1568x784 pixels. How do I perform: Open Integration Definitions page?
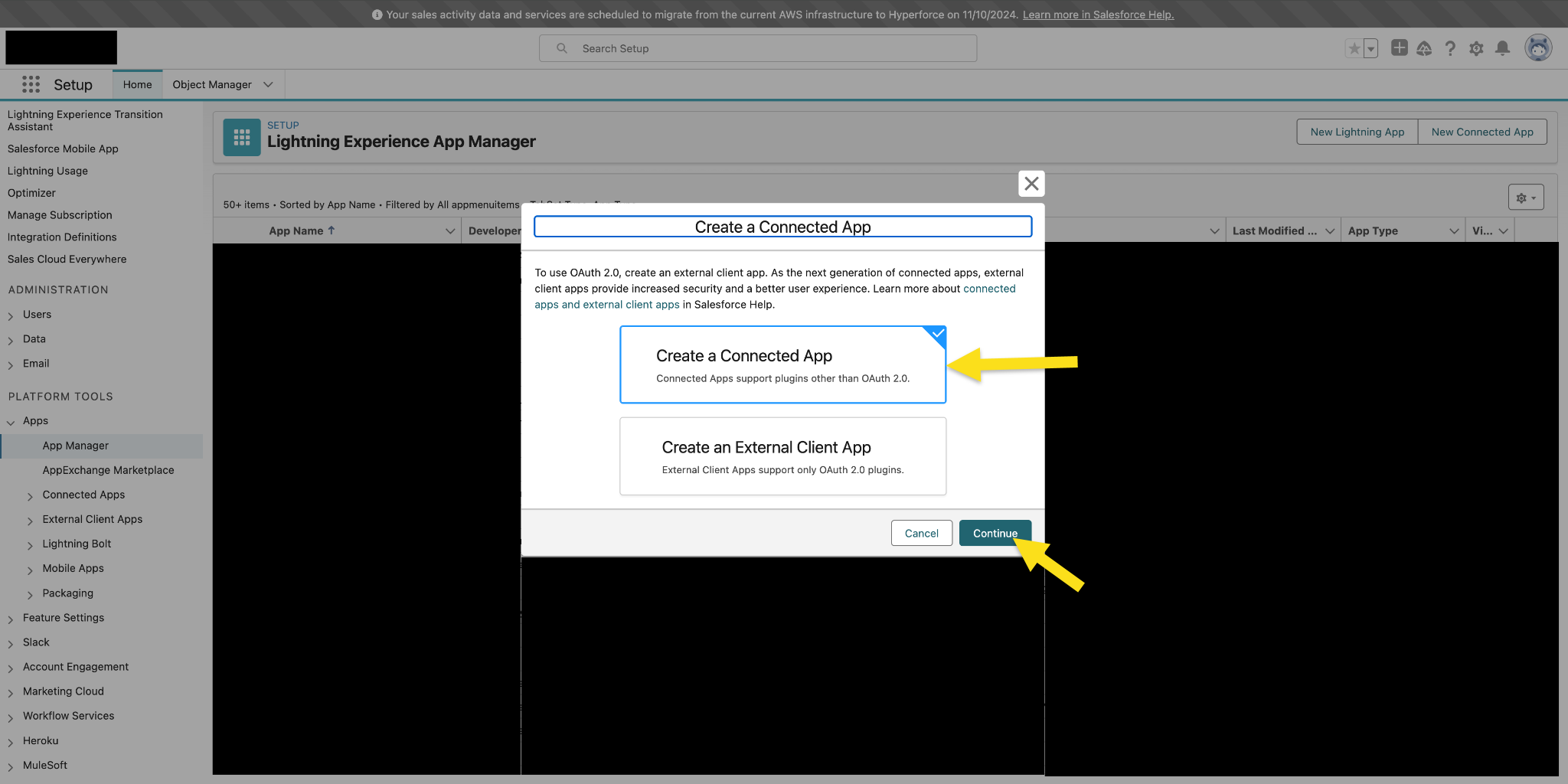pyautogui.click(x=62, y=237)
